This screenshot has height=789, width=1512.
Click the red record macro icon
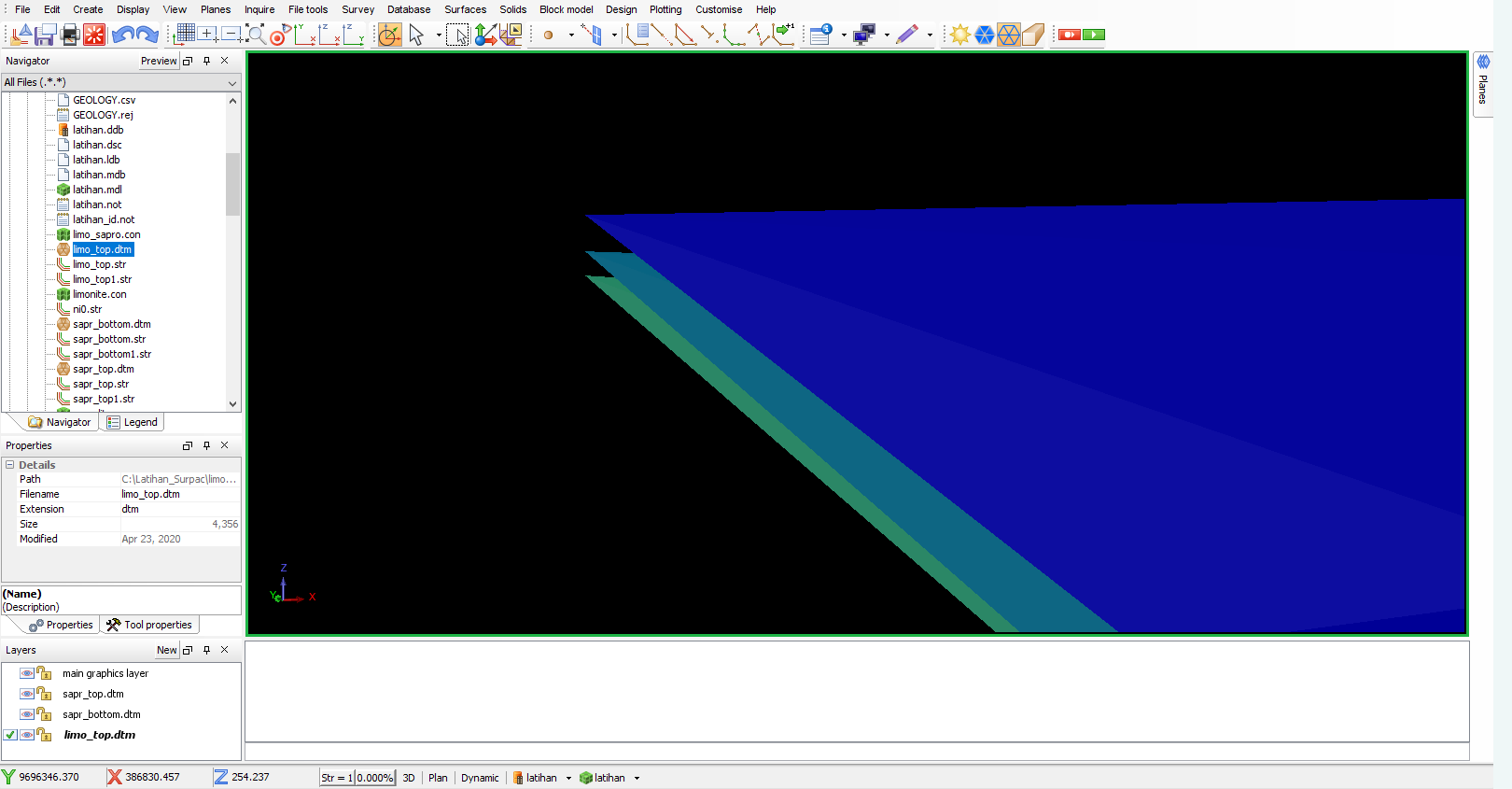tap(1069, 35)
